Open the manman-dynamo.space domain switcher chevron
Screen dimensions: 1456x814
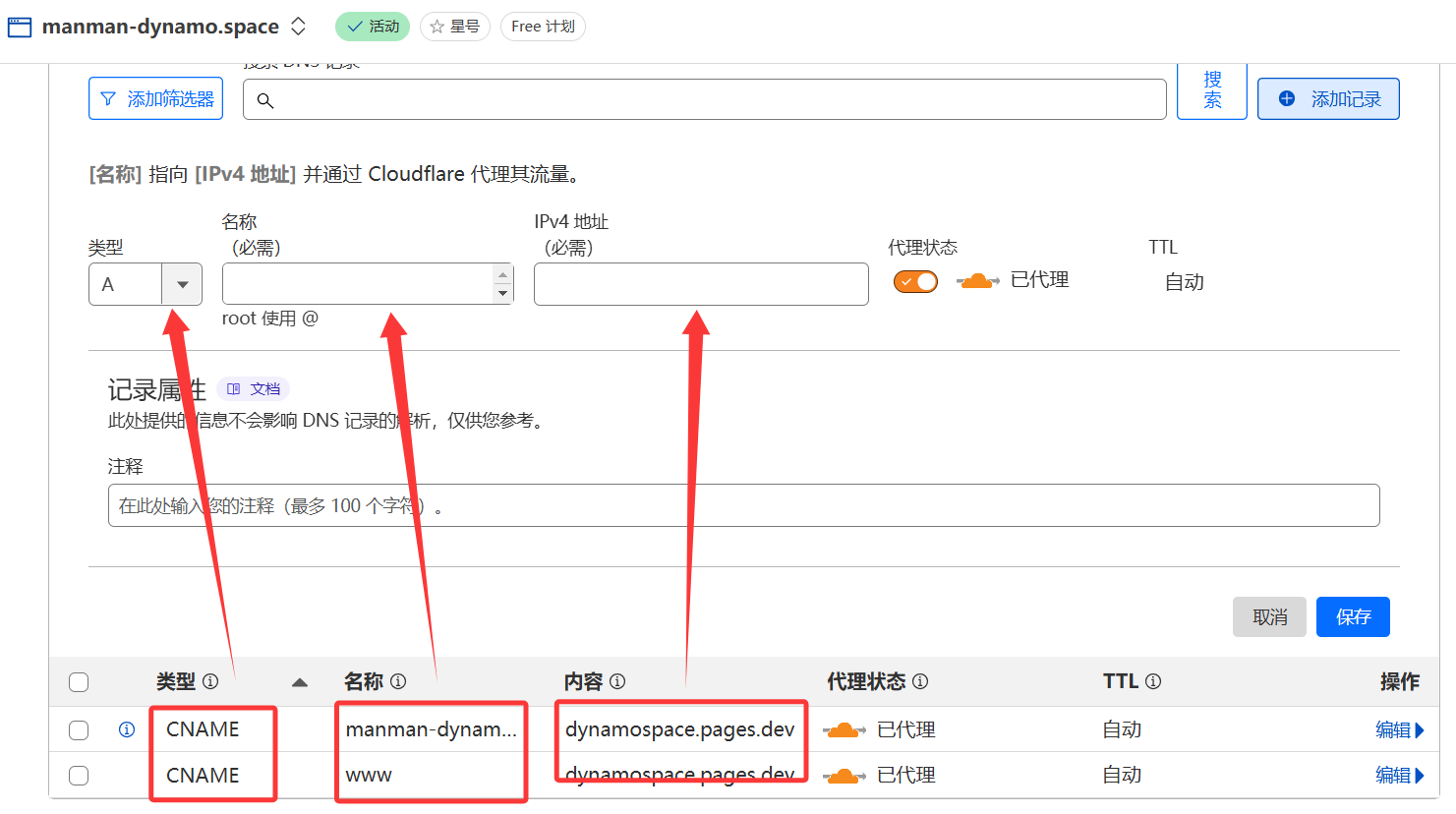point(298,27)
